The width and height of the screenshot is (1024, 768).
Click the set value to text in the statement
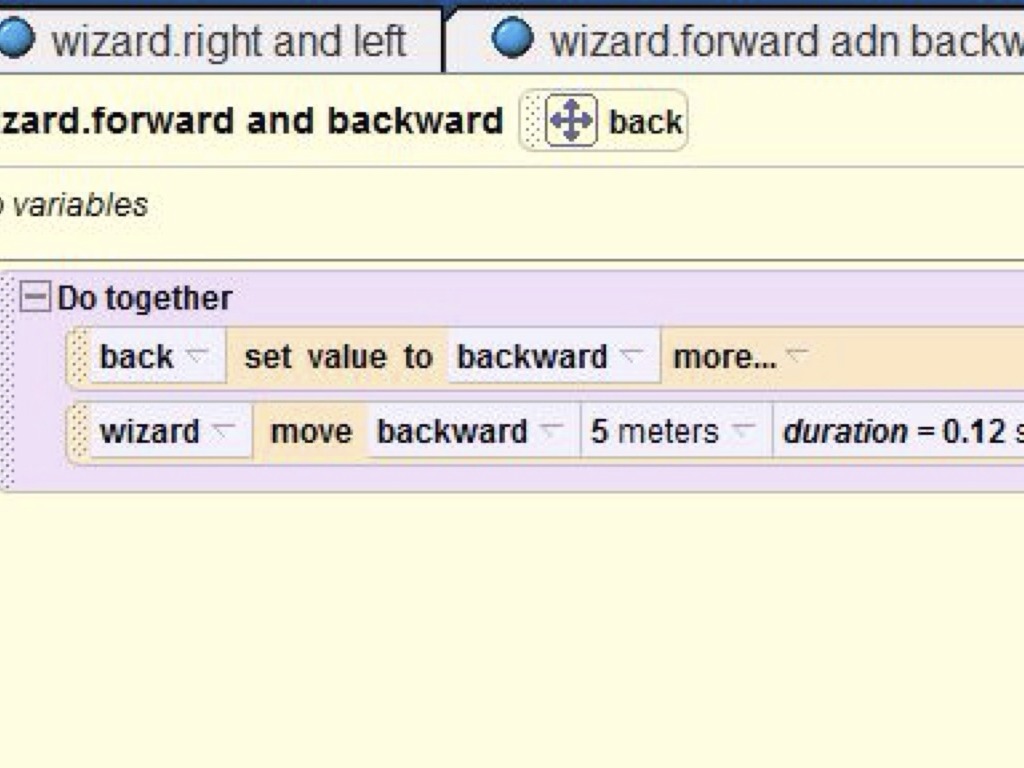[x=338, y=357]
